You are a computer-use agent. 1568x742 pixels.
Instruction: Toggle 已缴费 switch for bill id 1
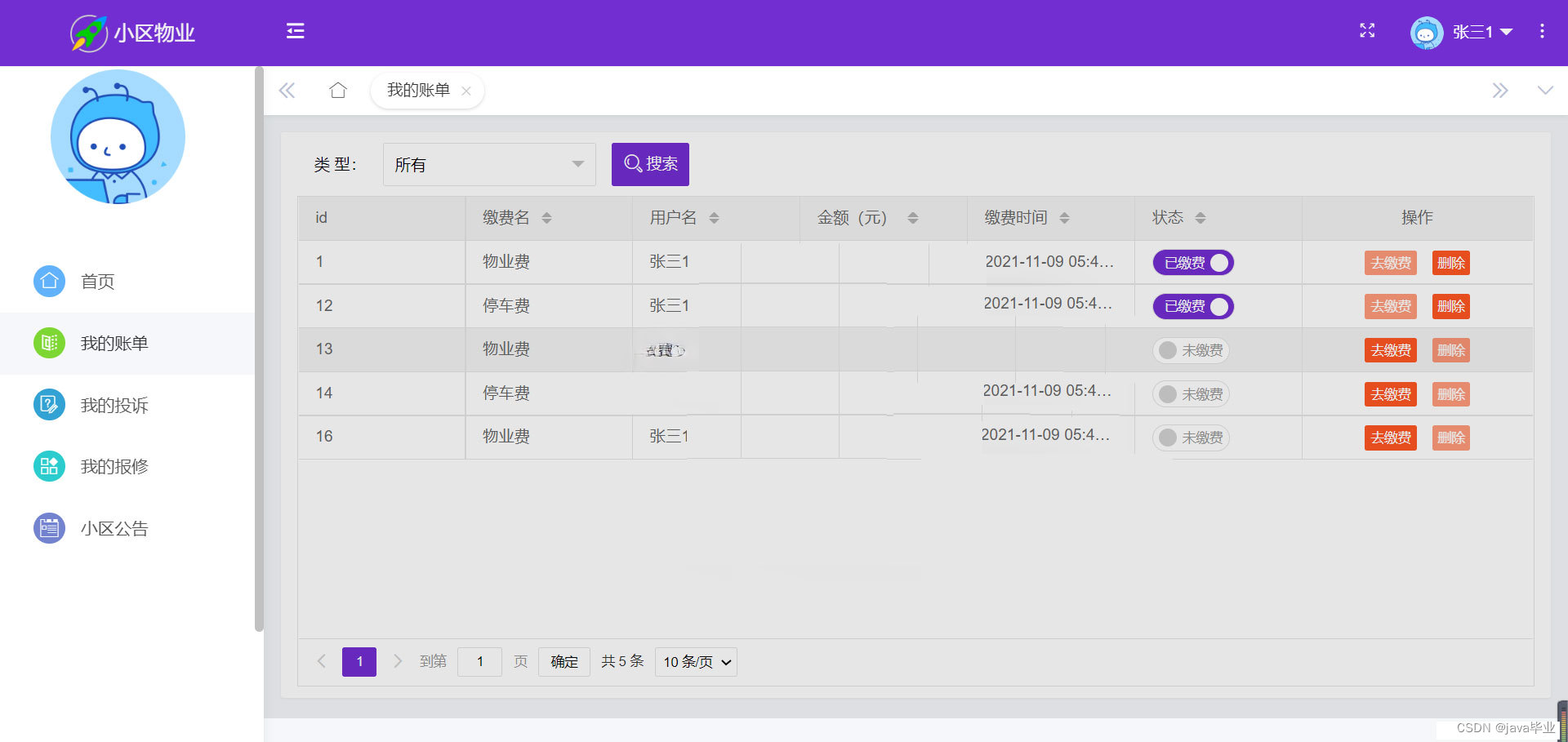point(1193,263)
